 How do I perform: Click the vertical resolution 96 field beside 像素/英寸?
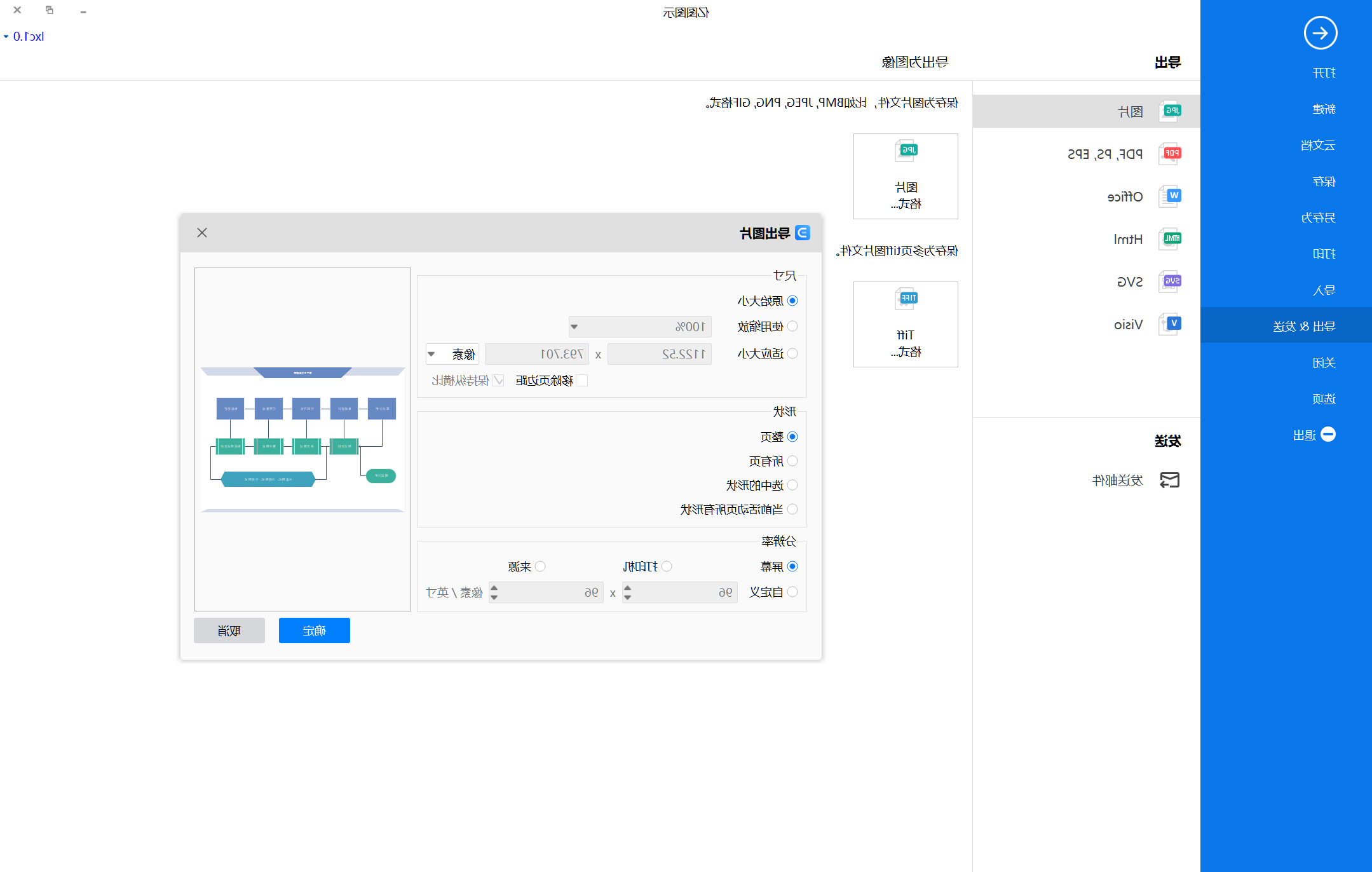[x=547, y=592]
